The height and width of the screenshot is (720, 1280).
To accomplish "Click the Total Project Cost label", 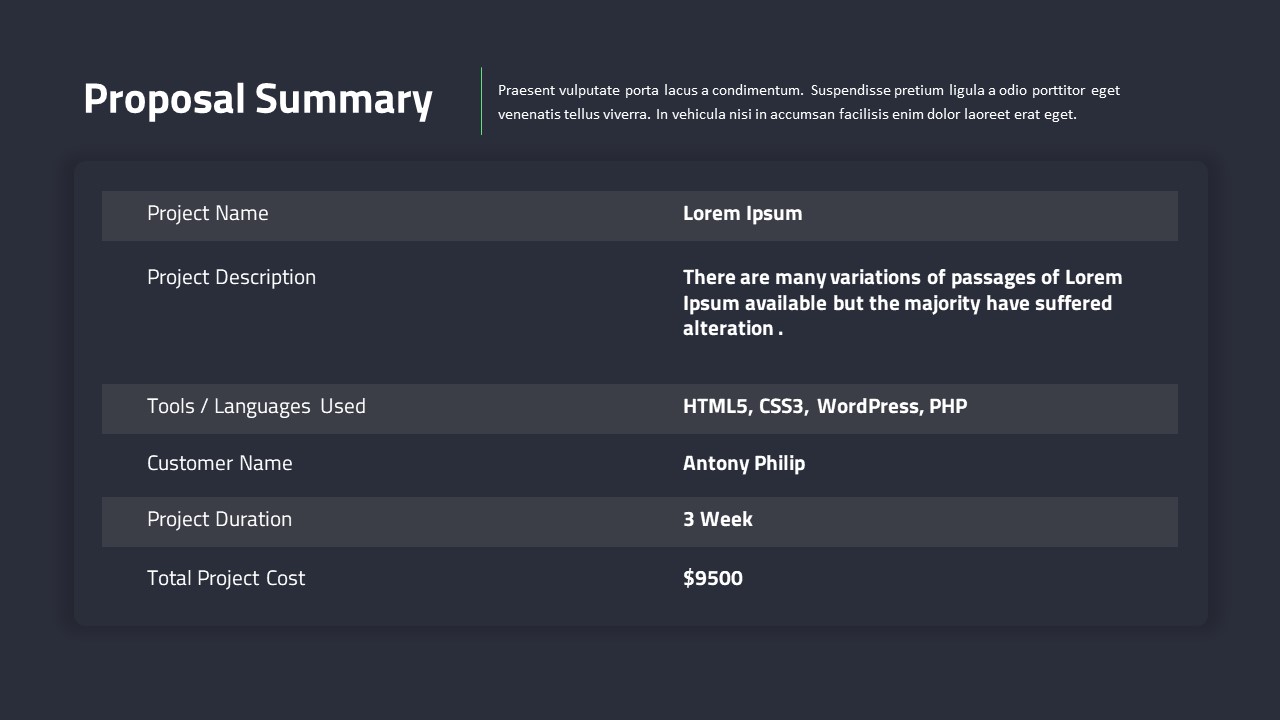I will 225,578.
